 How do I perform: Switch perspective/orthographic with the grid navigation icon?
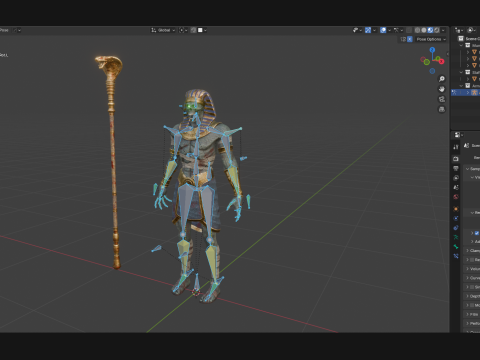point(442,109)
